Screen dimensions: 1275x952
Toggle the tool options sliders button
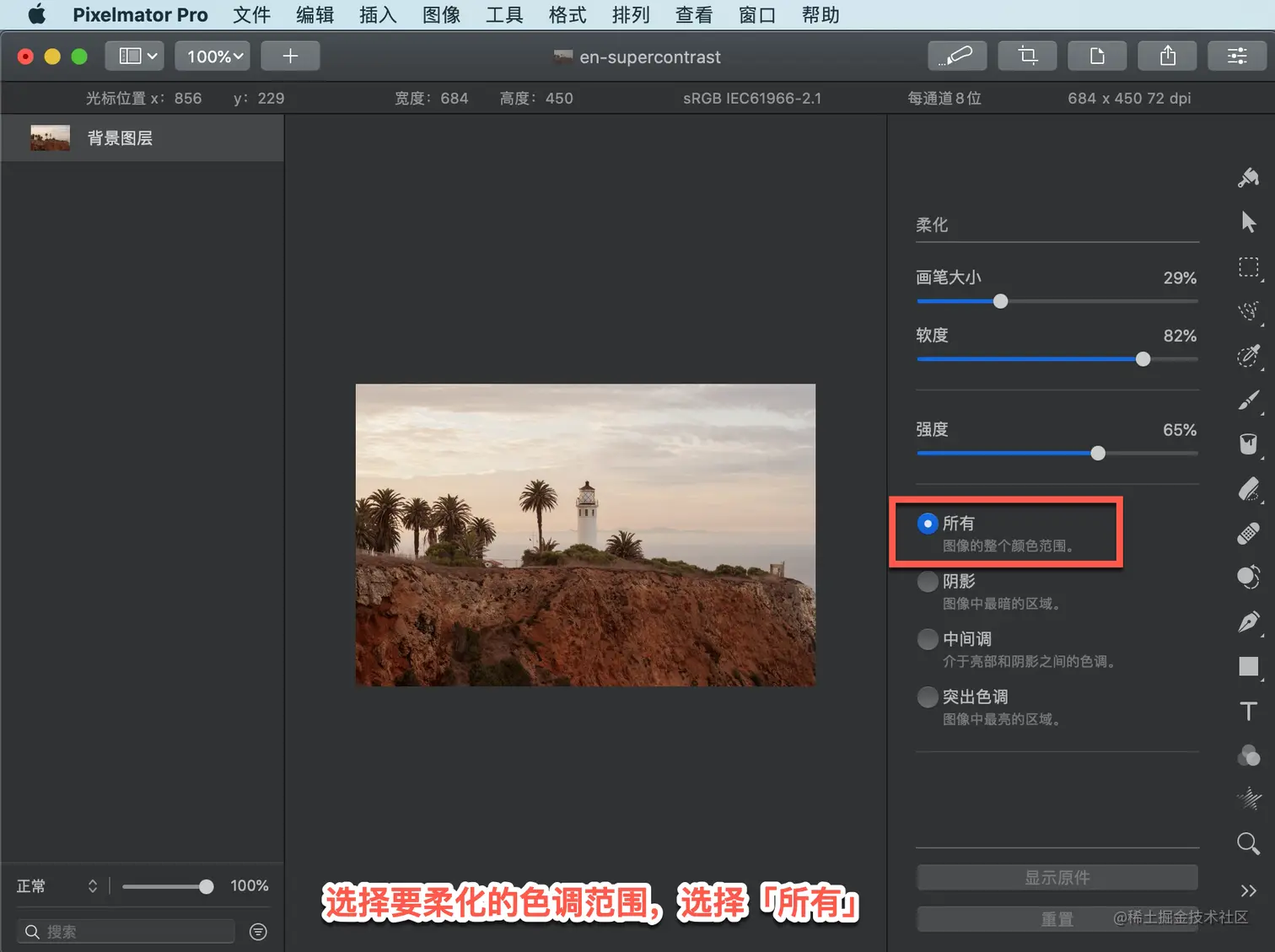[x=1237, y=56]
